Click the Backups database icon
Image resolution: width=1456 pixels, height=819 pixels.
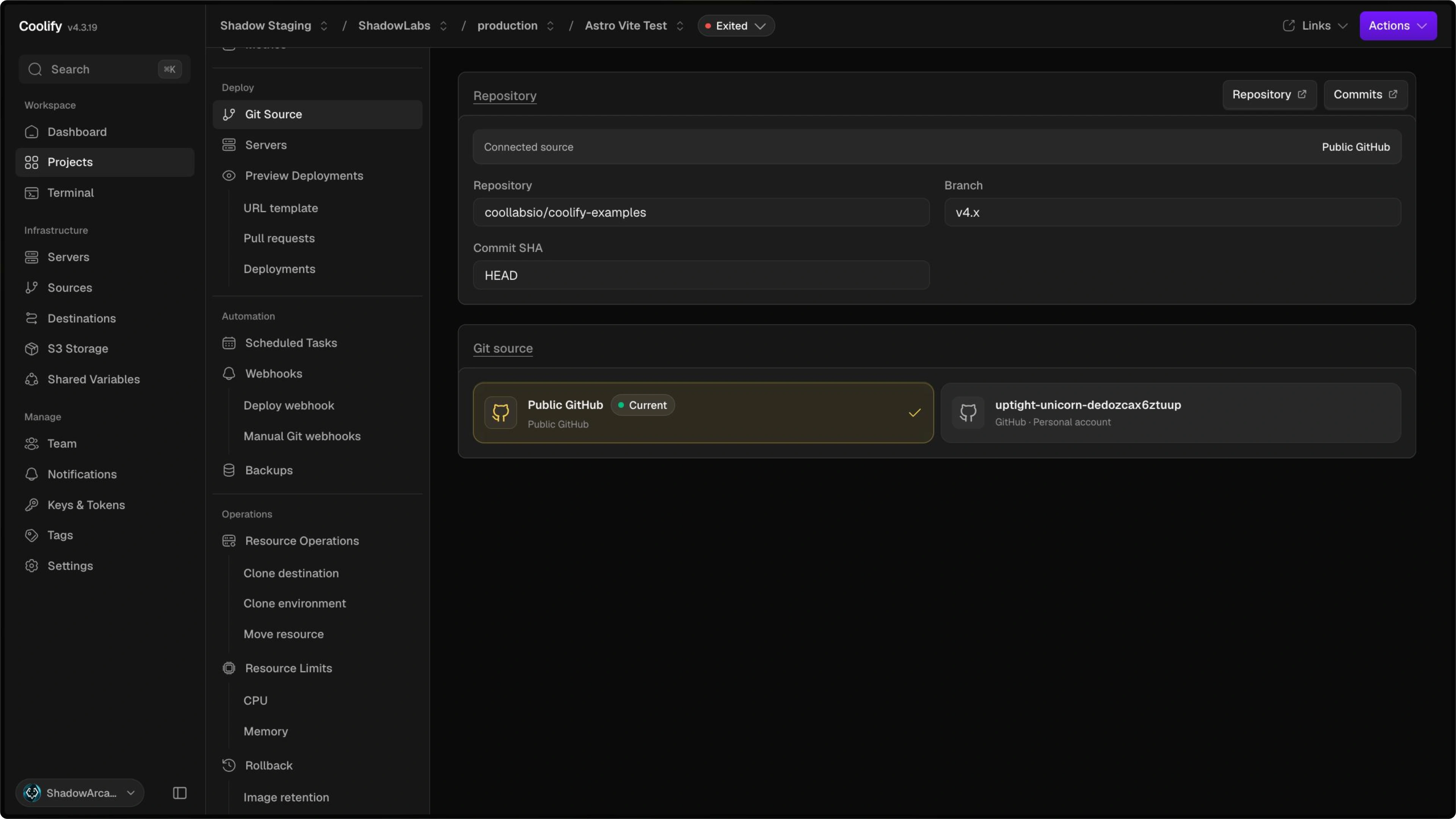point(229,470)
